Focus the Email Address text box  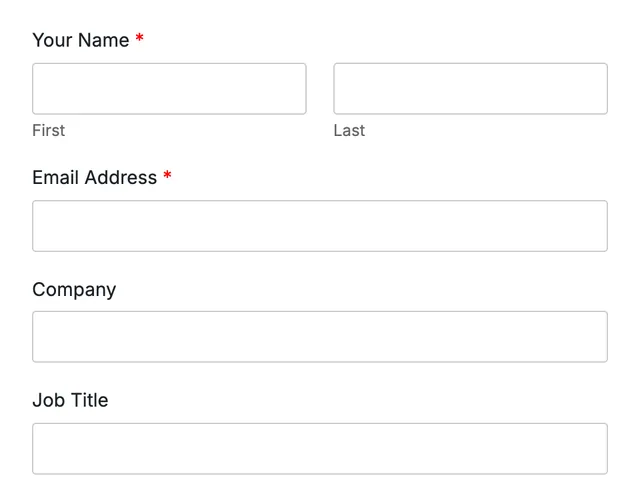click(320, 226)
